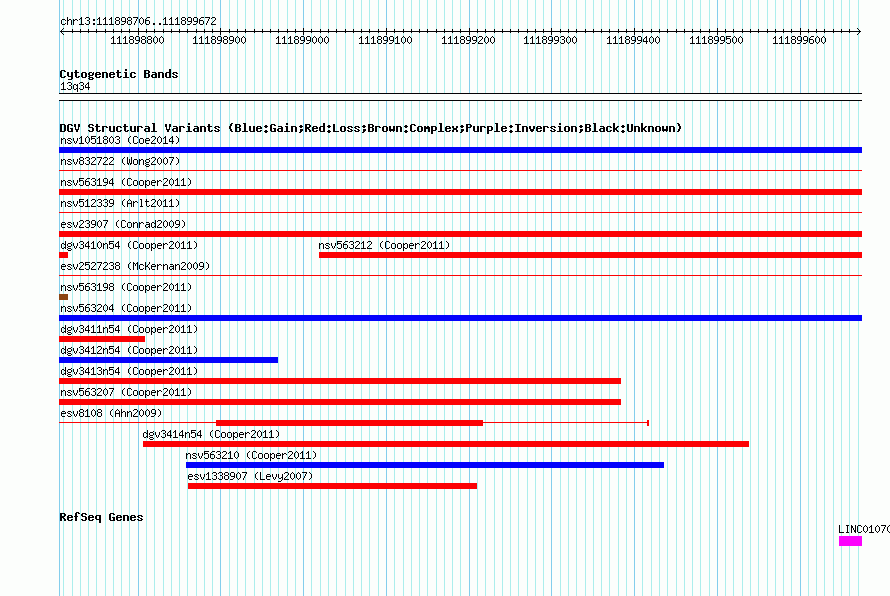
Task: Click the ruler's left arrow end
Action: point(62,31)
